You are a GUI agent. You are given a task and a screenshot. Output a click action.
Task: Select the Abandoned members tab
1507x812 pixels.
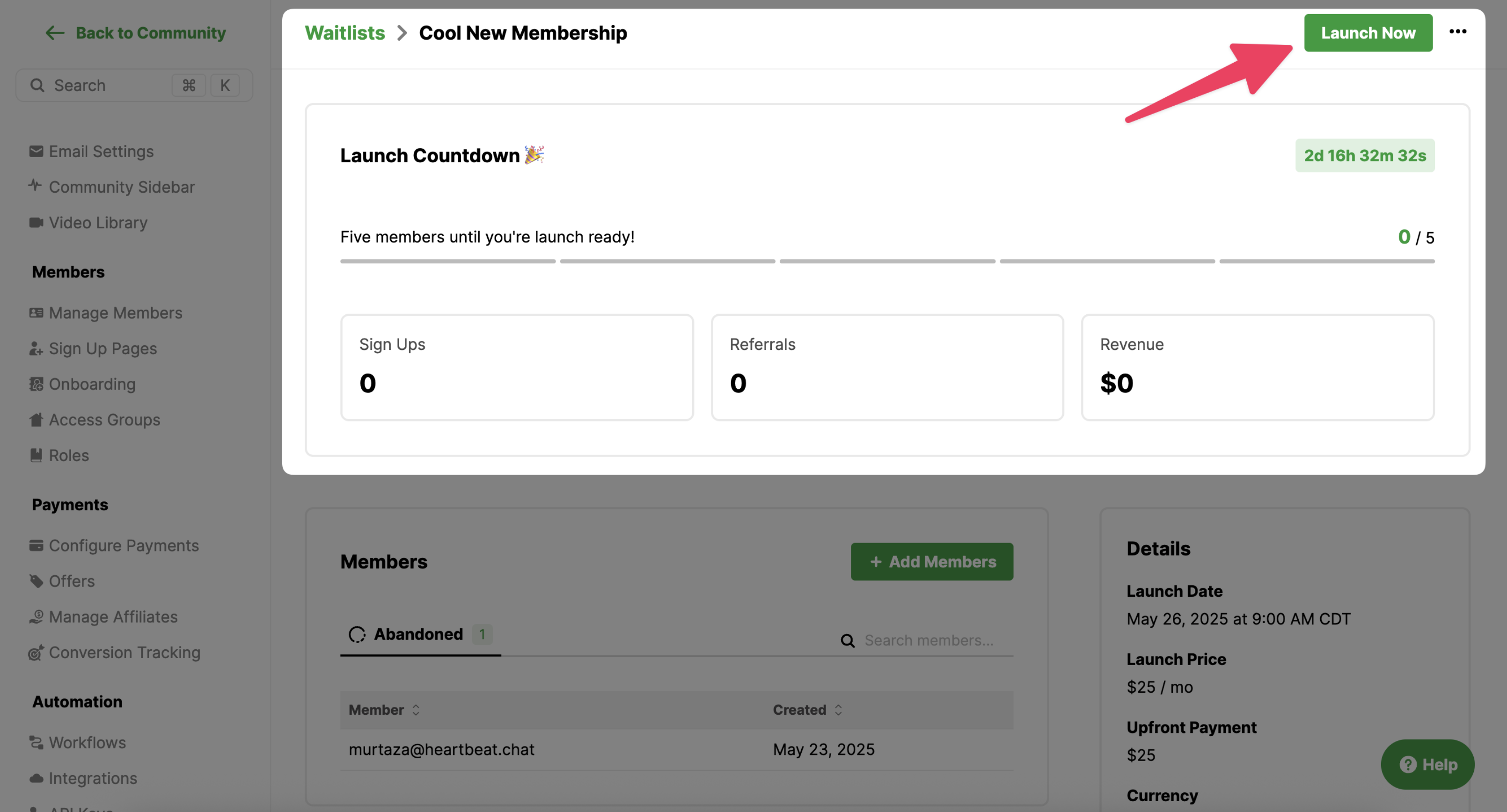pos(419,634)
